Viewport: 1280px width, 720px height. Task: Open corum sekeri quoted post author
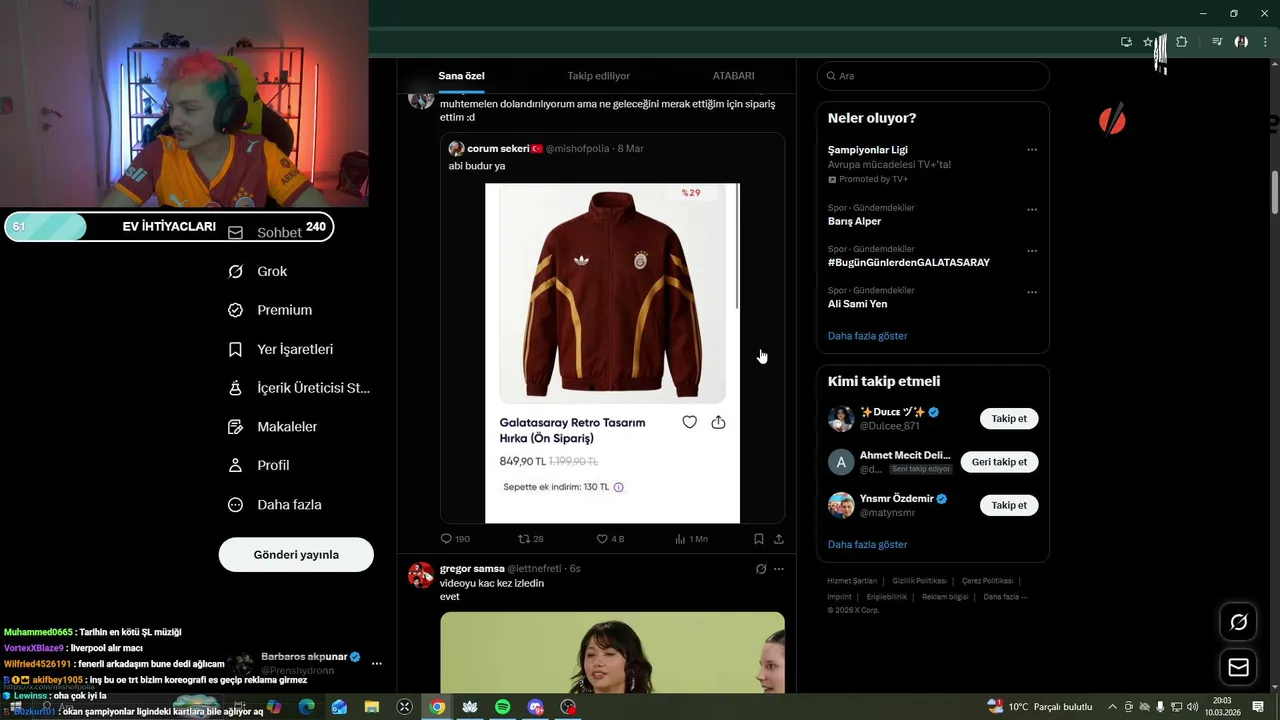point(498,148)
